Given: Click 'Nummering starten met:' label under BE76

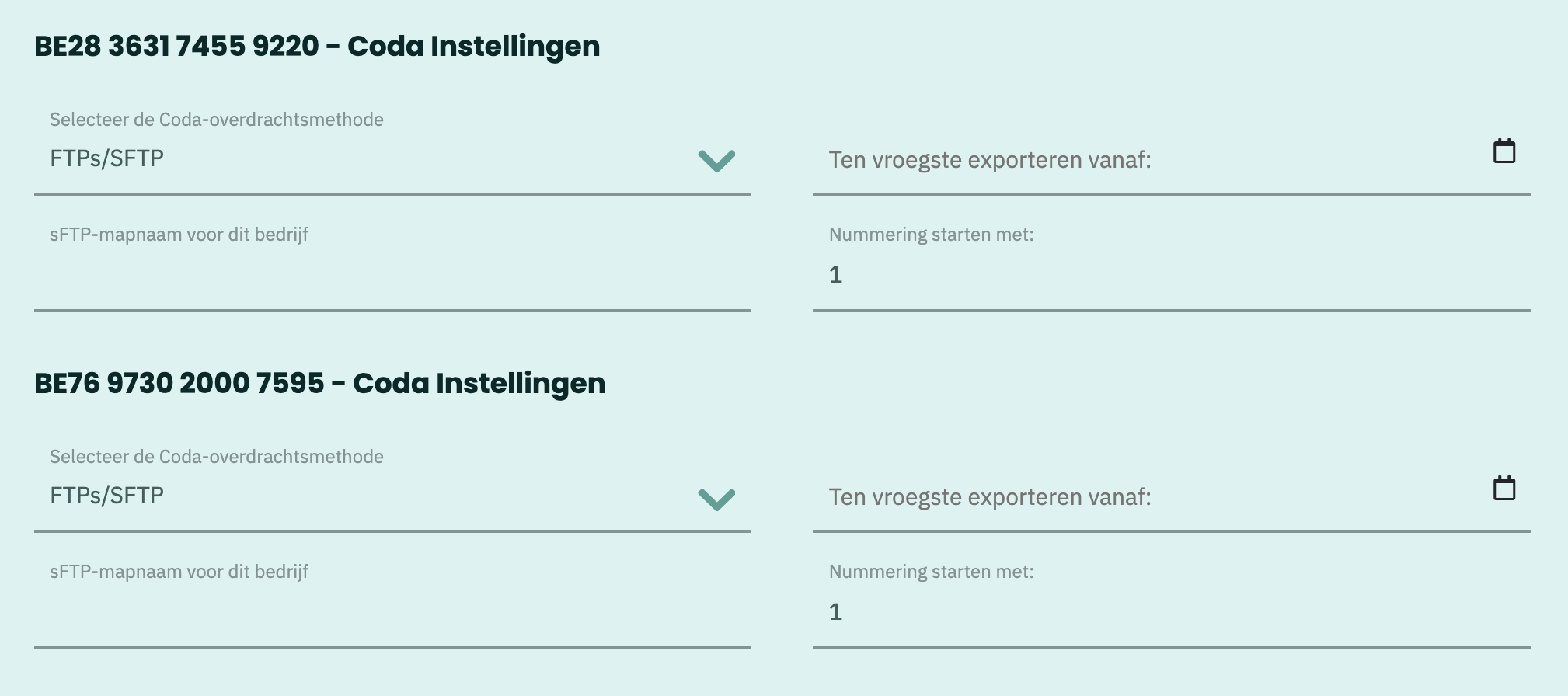Looking at the screenshot, I should point(932,572).
